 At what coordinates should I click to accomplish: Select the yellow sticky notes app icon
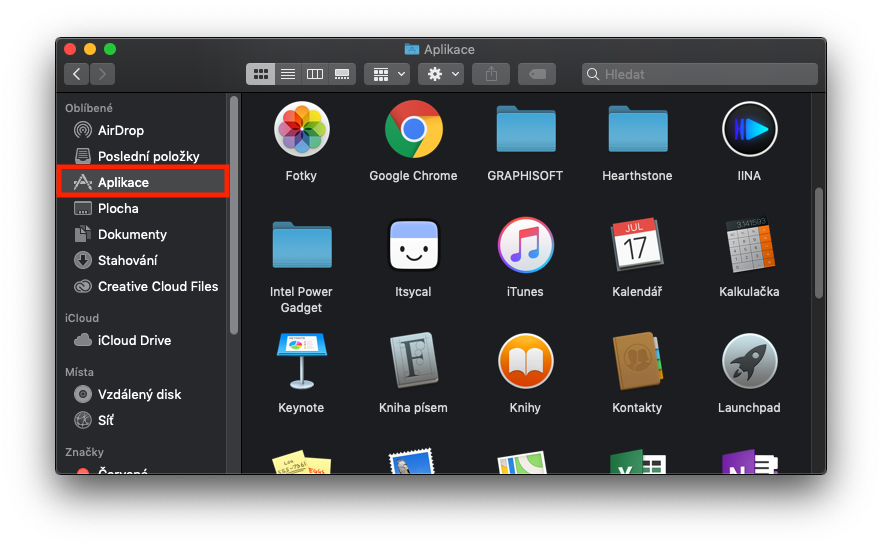coord(302,461)
